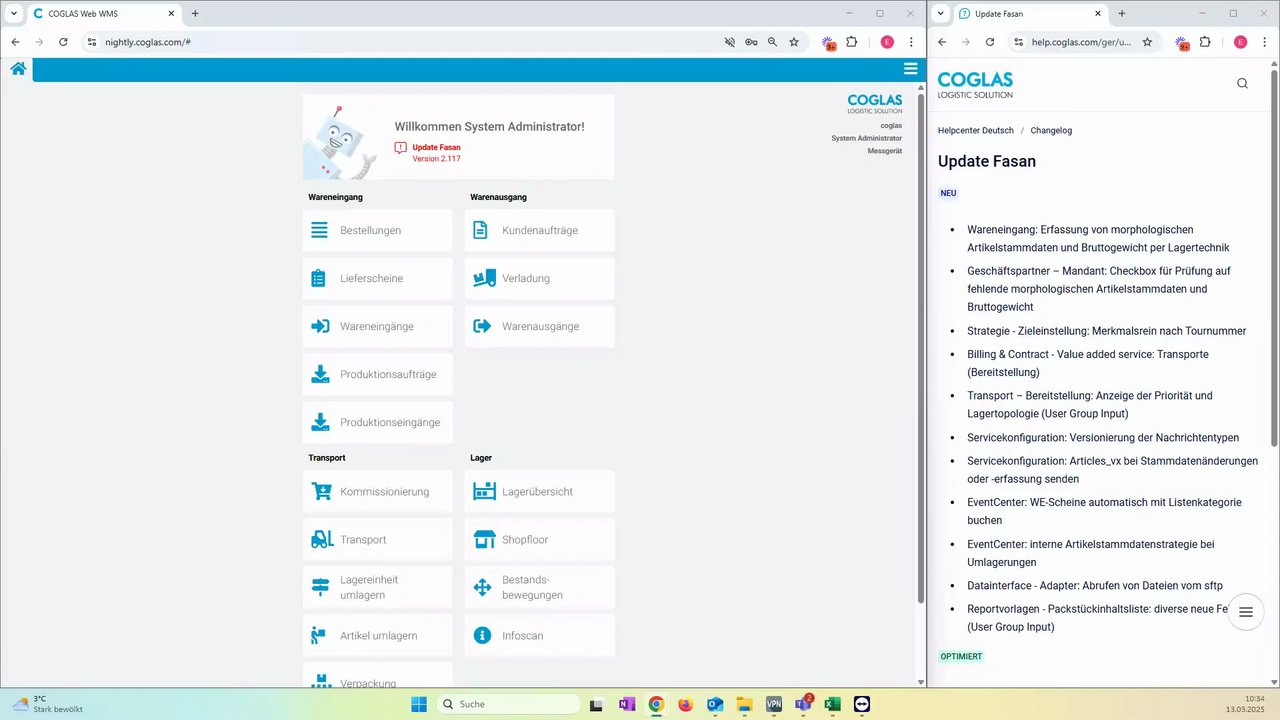Click muted-sound icon in COGLAS address bar
Viewport: 1280px width, 720px height.
coord(730,42)
